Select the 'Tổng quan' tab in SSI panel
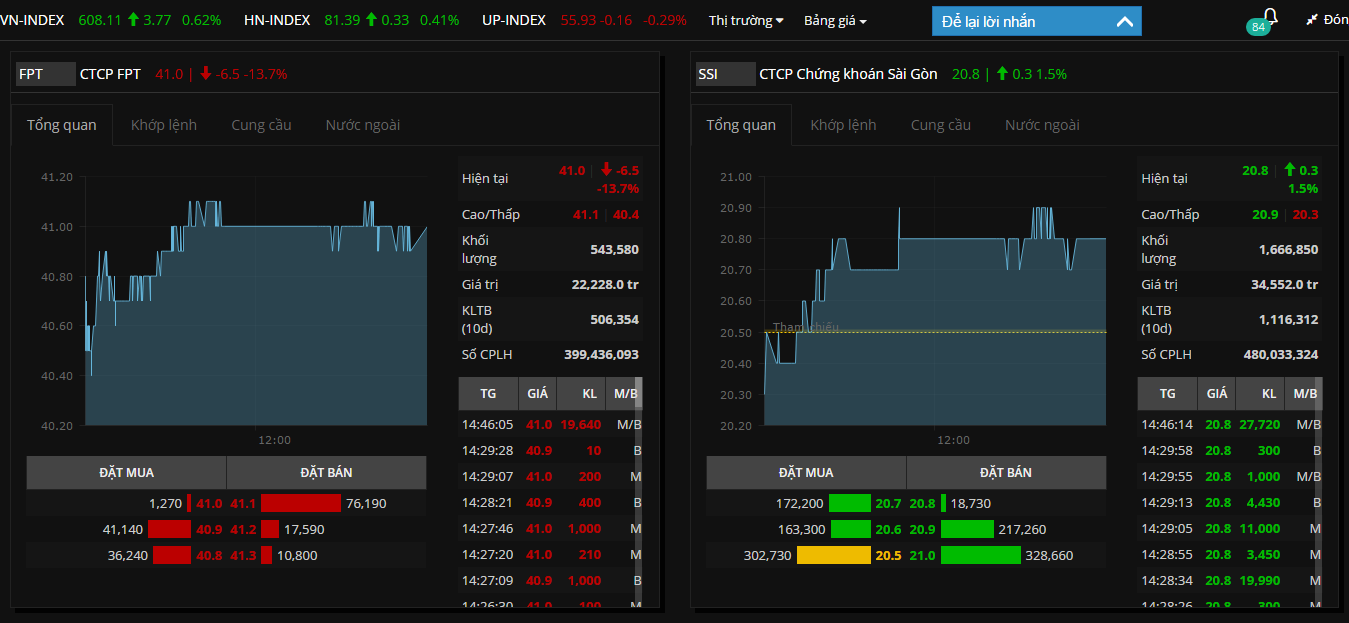 coord(741,125)
